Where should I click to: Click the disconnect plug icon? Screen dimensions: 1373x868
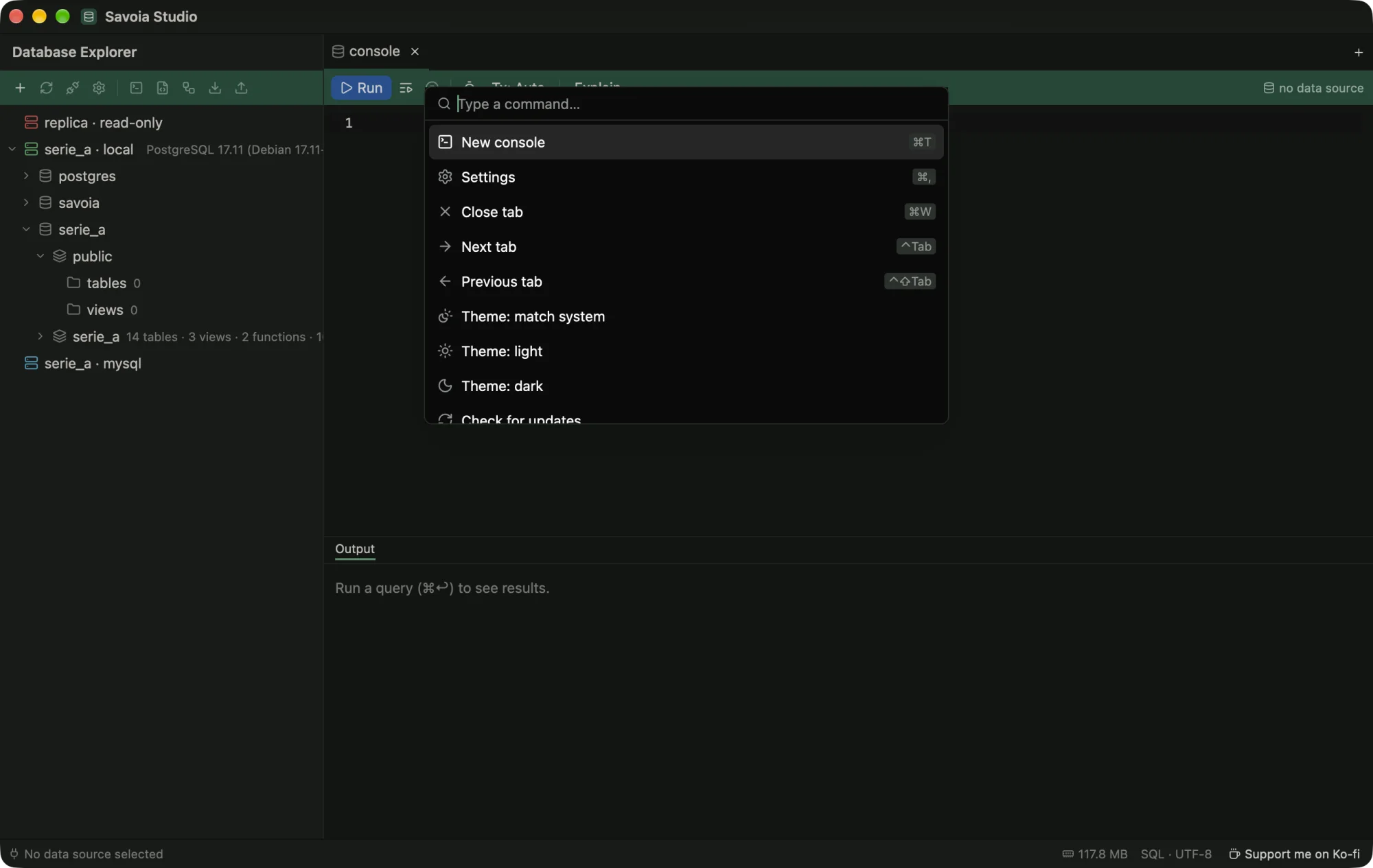tap(72, 88)
